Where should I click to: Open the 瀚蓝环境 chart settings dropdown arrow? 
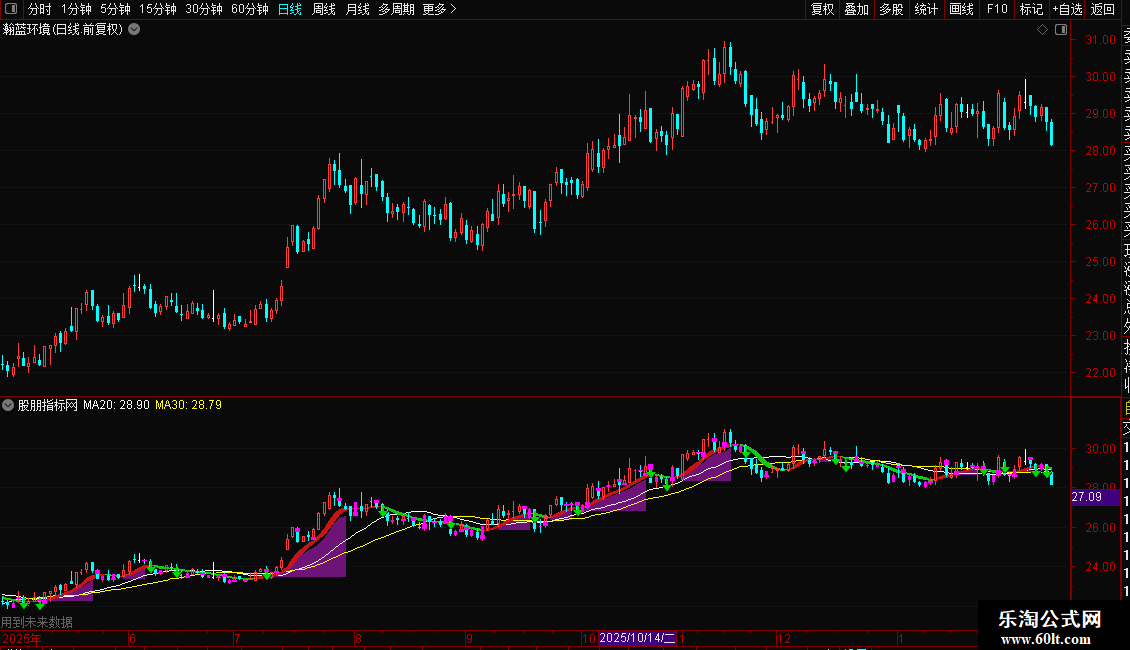pyautogui.click(x=134, y=30)
